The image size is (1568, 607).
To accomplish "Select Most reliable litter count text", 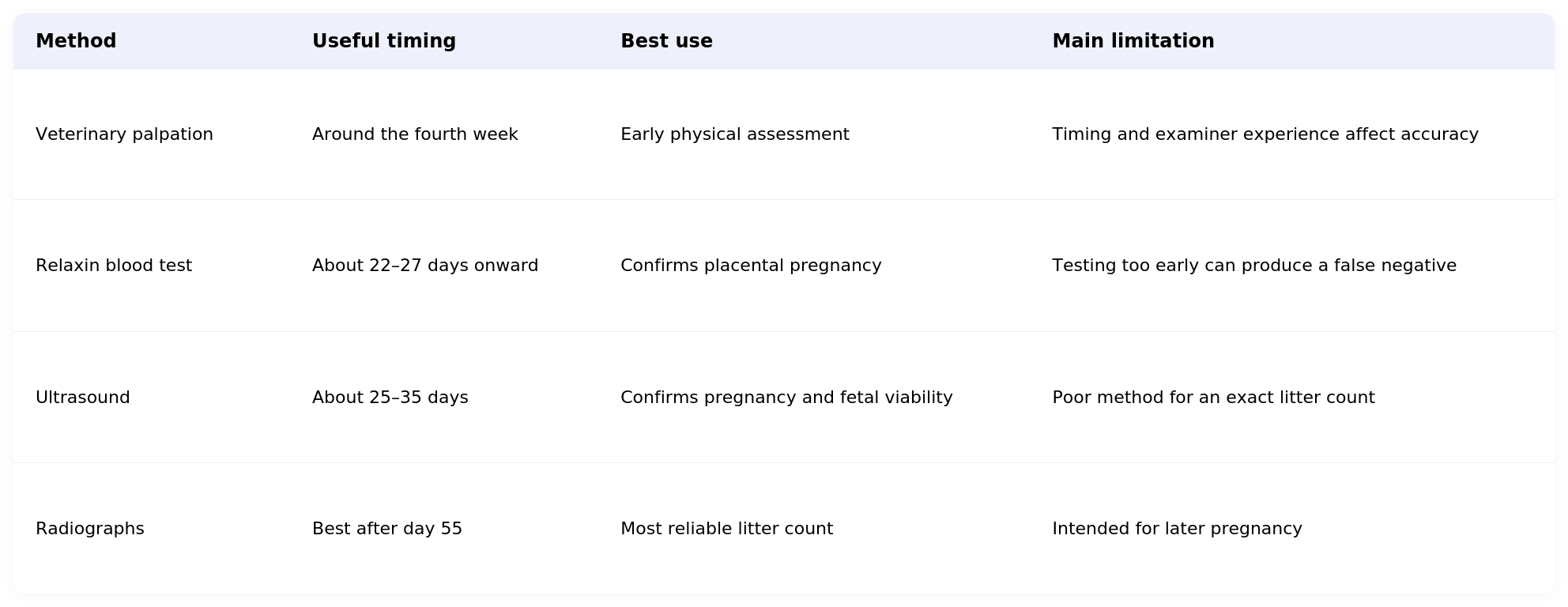I will coord(727,529).
